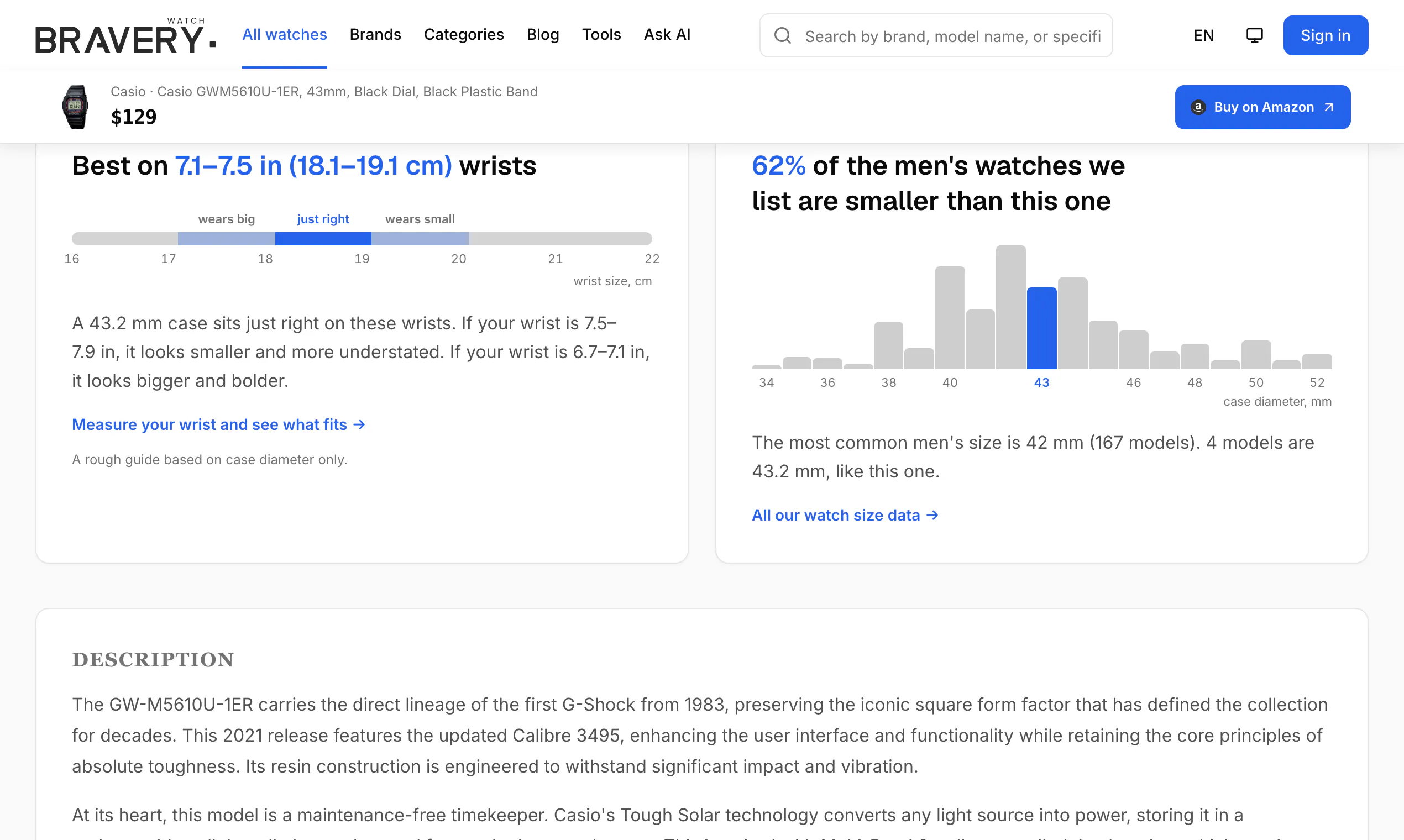This screenshot has height=840, width=1404.
Task: Click the '$129' price text
Action: [134, 117]
